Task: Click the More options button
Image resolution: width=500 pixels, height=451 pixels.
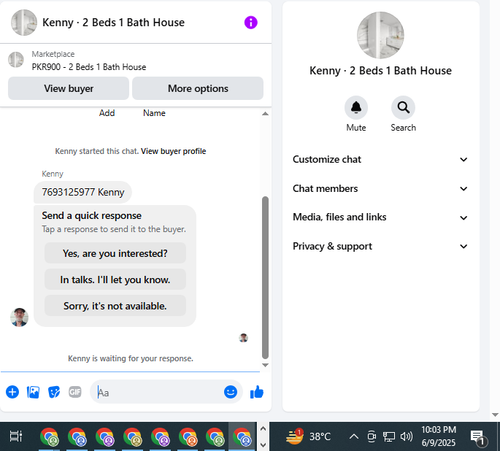Action: [x=198, y=88]
